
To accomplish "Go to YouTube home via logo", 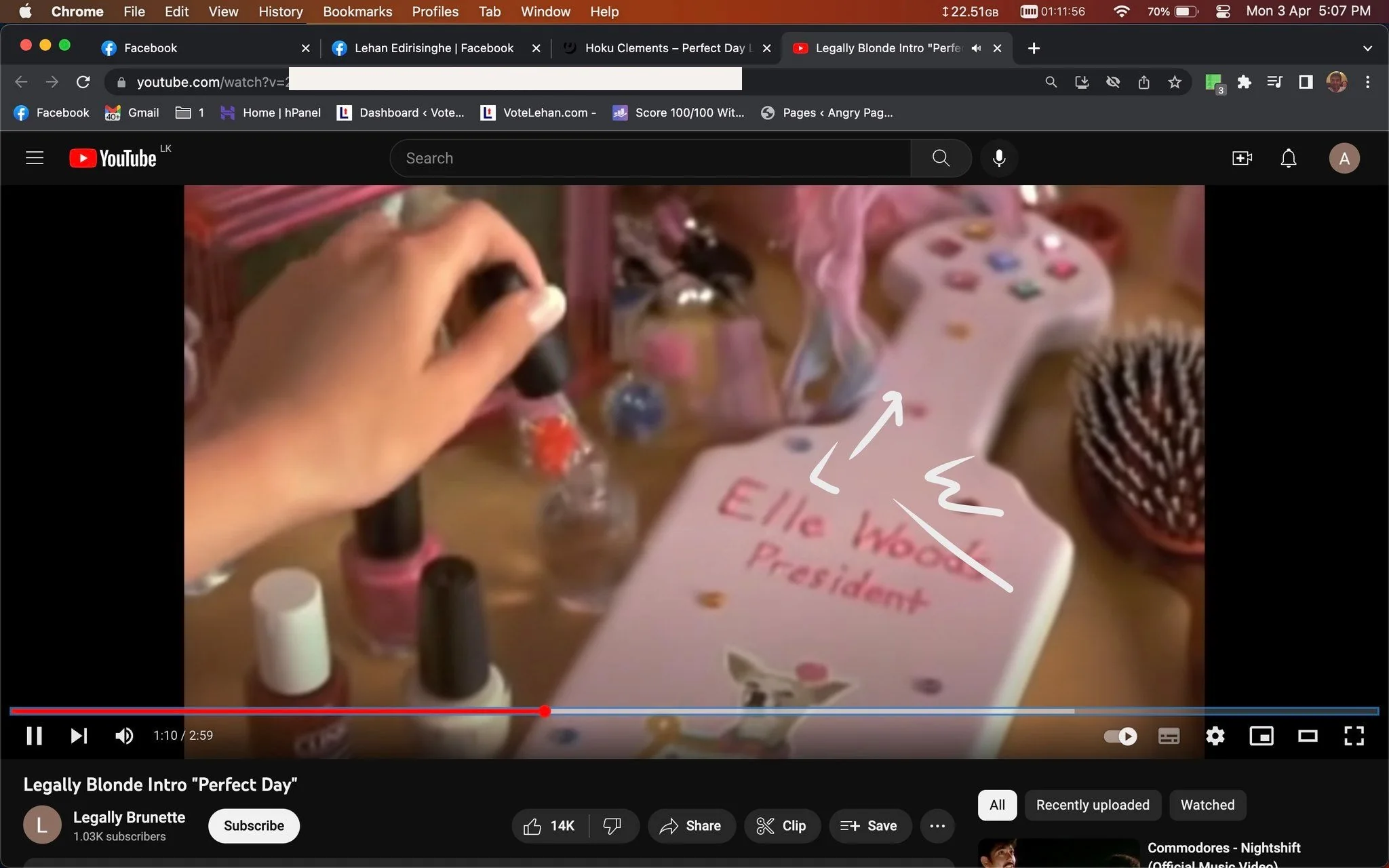I will pos(113,158).
